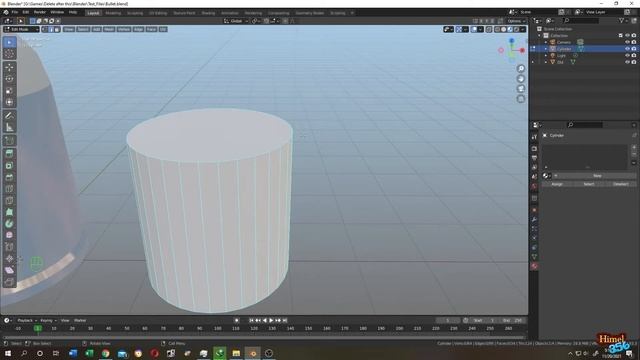The image size is (640, 360).
Task: Switch to face select mode
Action: point(57,29)
